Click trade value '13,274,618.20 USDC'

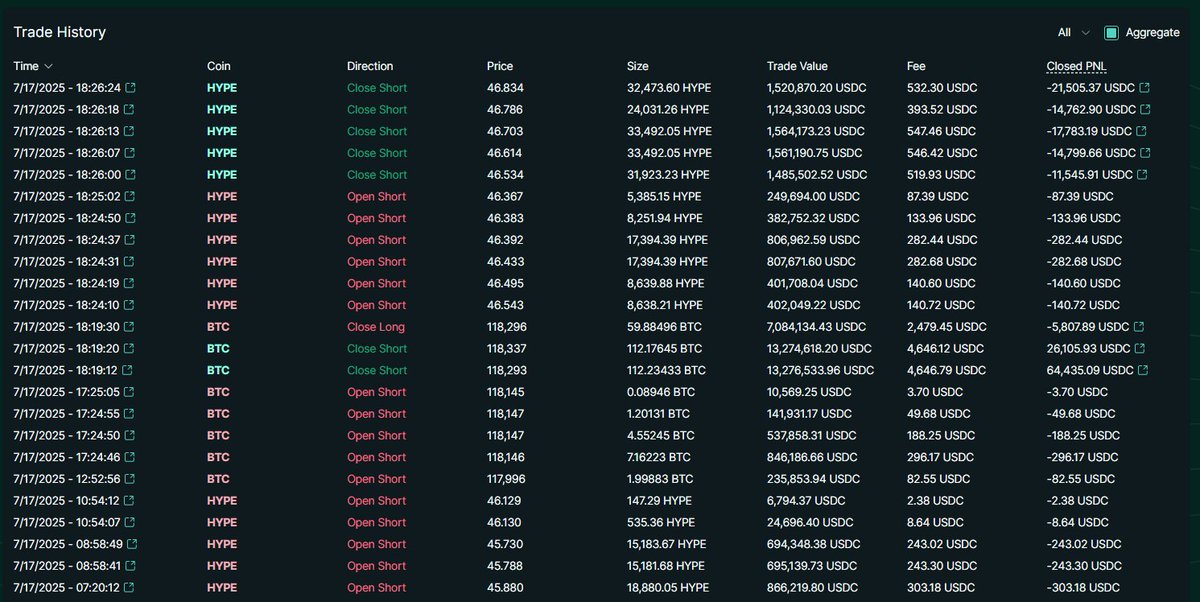pyautogui.click(x=820, y=349)
